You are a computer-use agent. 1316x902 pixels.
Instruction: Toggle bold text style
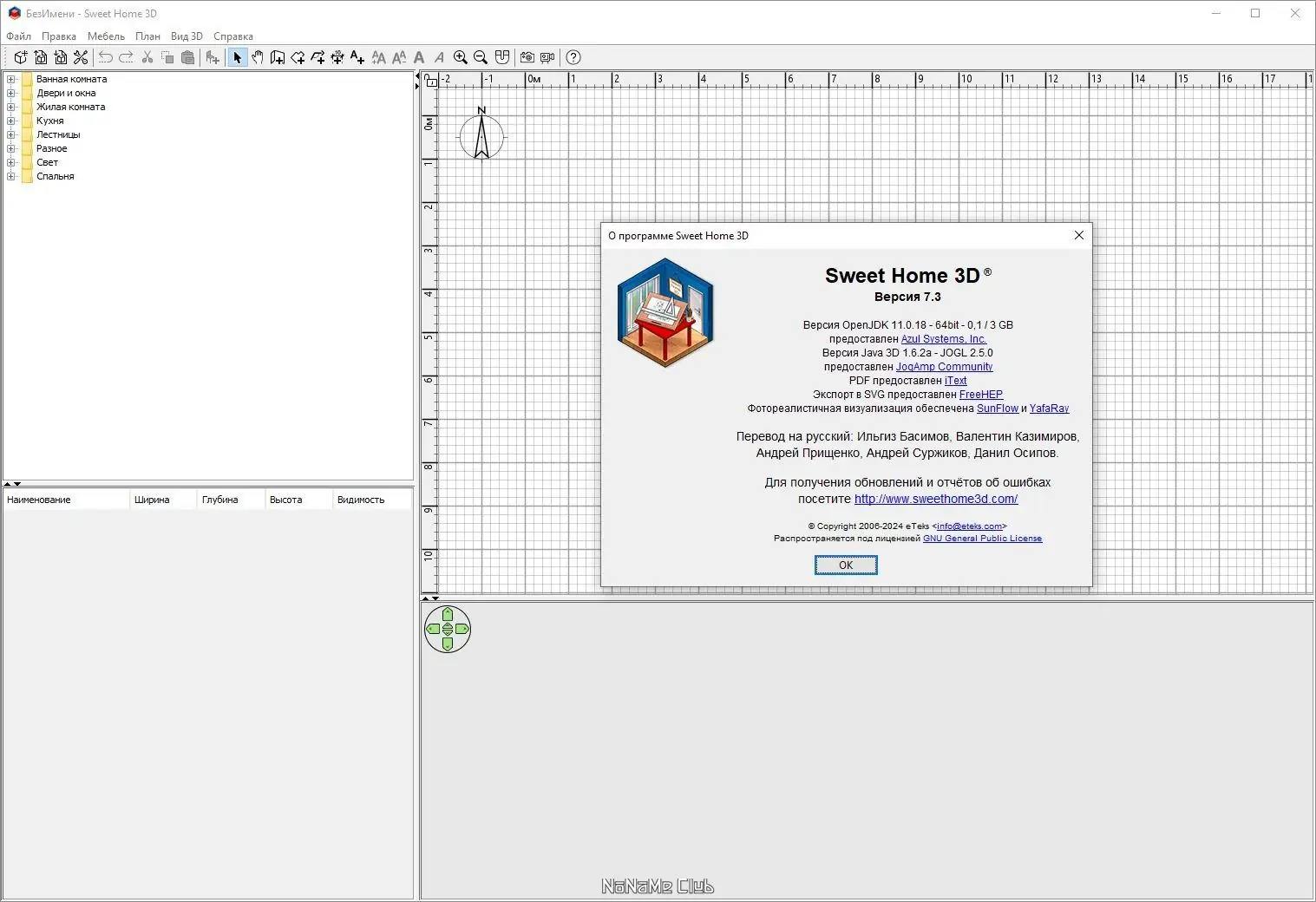click(x=419, y=57)
